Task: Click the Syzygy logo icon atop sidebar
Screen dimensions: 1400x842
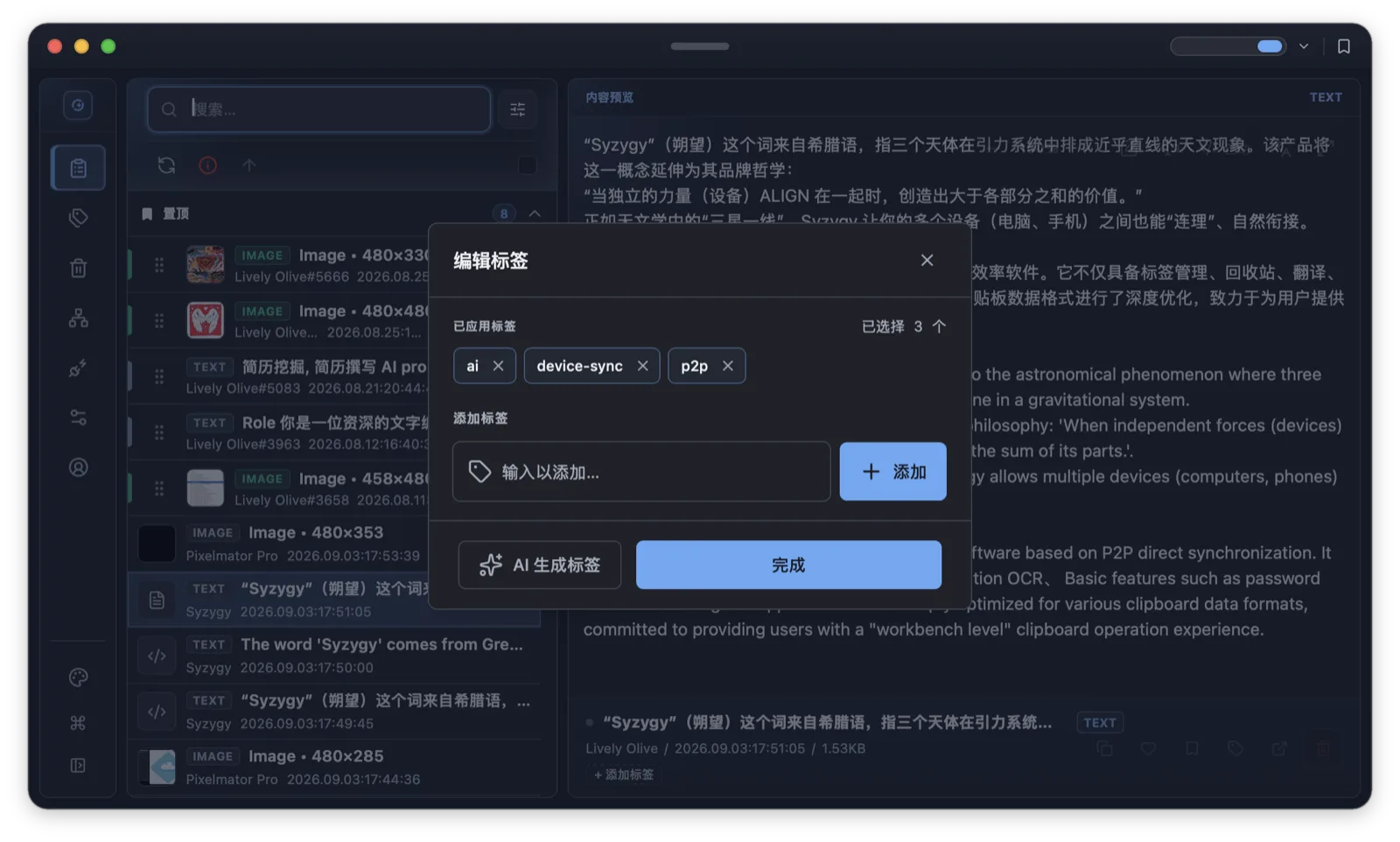Action: click(78, 106)
